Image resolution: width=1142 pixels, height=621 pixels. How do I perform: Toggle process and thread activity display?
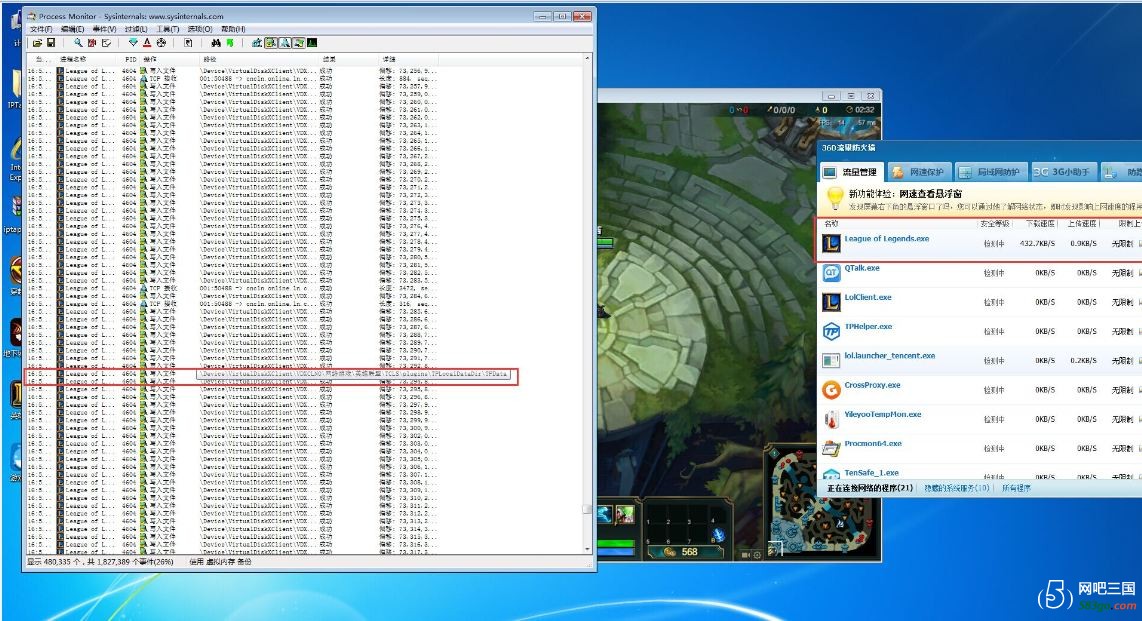[x=299, y=43]
